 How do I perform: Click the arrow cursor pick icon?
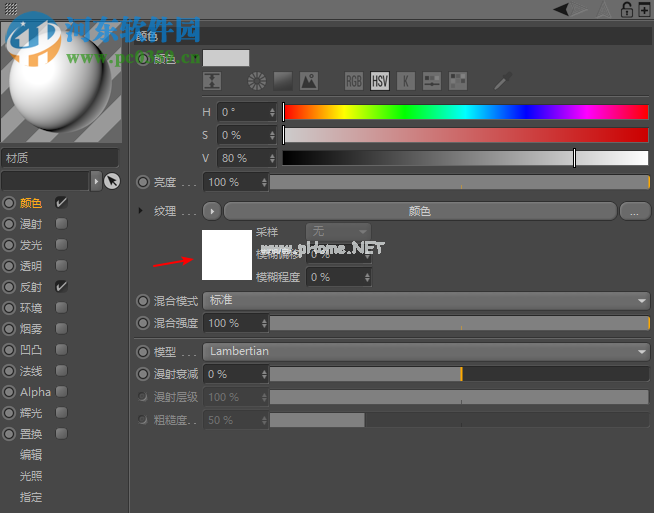click(x=112, y=181)
